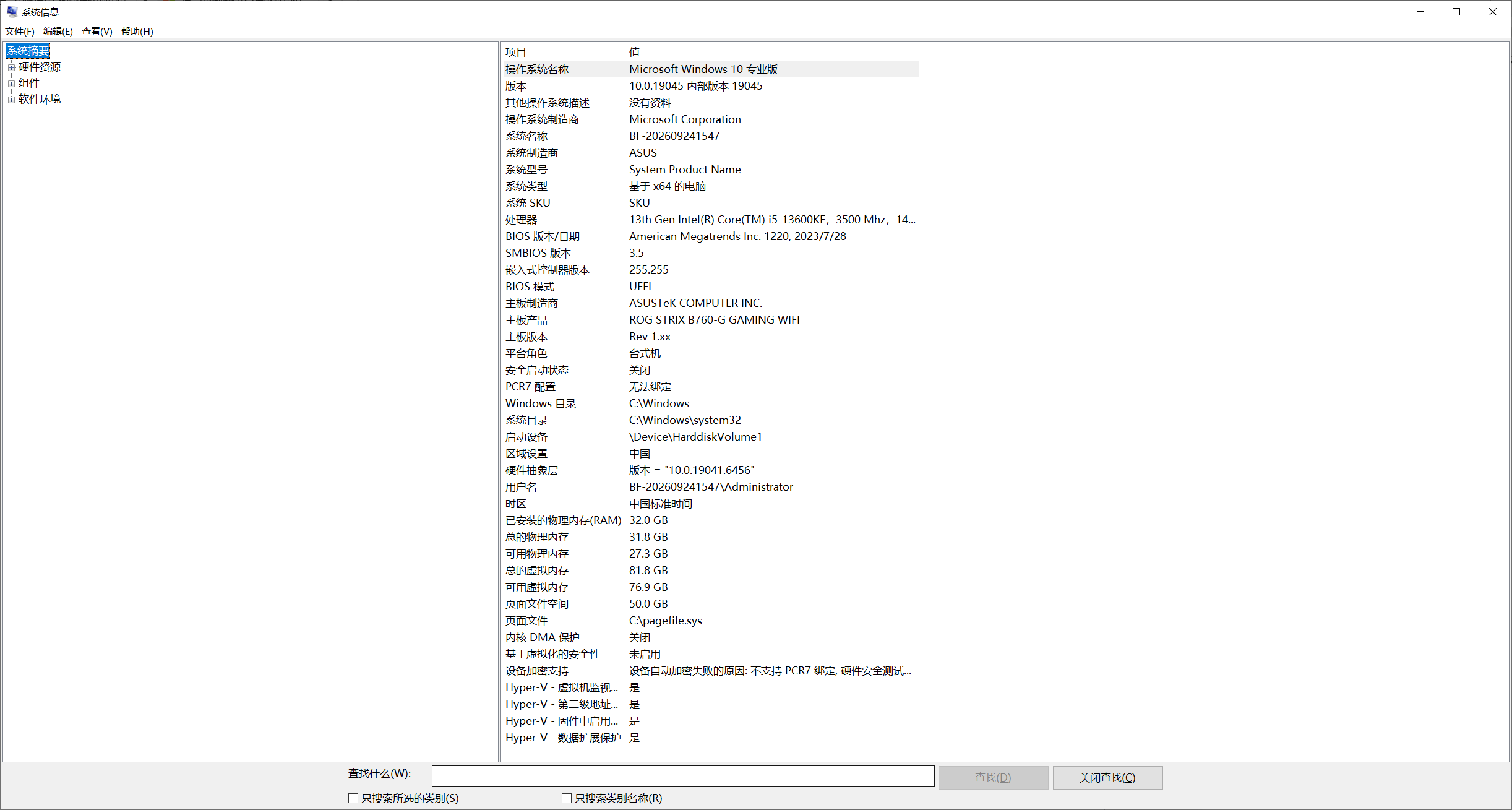
Task: Open the 文件(F) menu
Action: (20, 32)
